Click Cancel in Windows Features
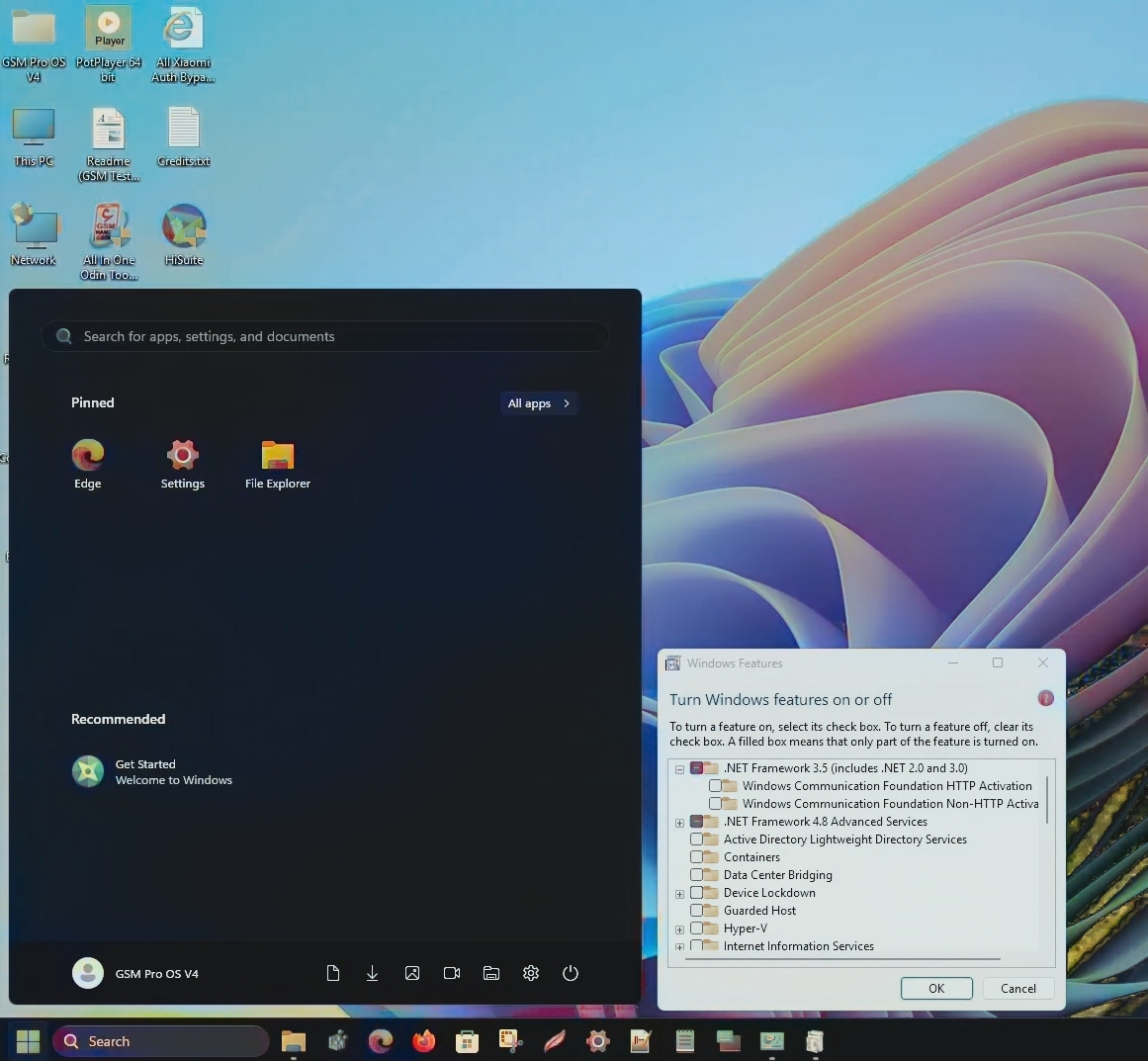This screenshot has height=1061, width=1148. pos(1017,988)
